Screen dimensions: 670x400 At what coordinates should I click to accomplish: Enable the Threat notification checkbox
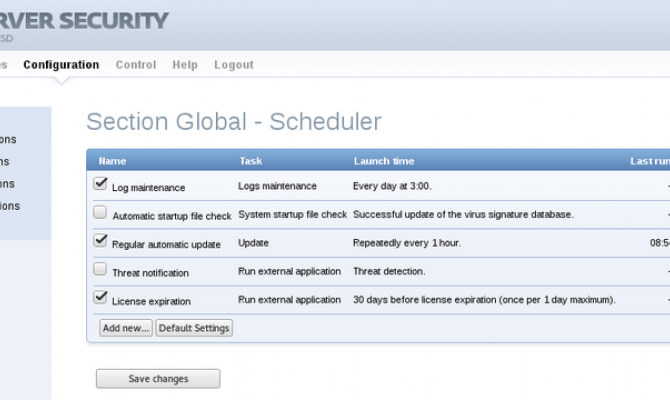coord(100,269)
